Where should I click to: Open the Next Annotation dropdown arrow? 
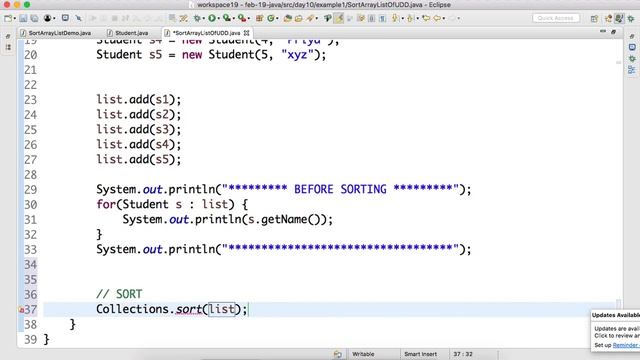click(x=402, y=18)
